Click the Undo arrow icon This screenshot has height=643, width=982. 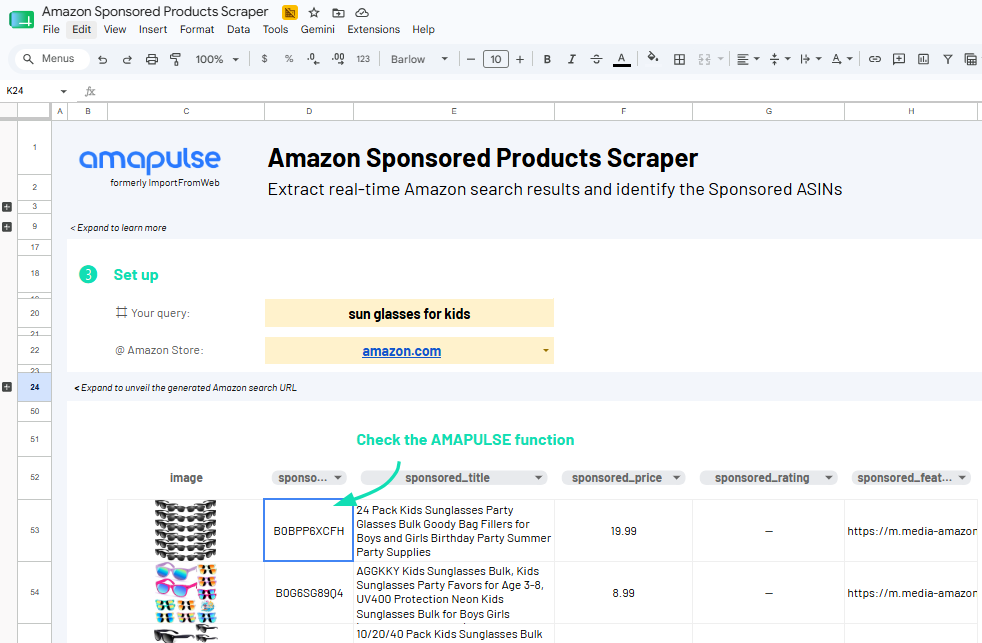coord(103,59)
